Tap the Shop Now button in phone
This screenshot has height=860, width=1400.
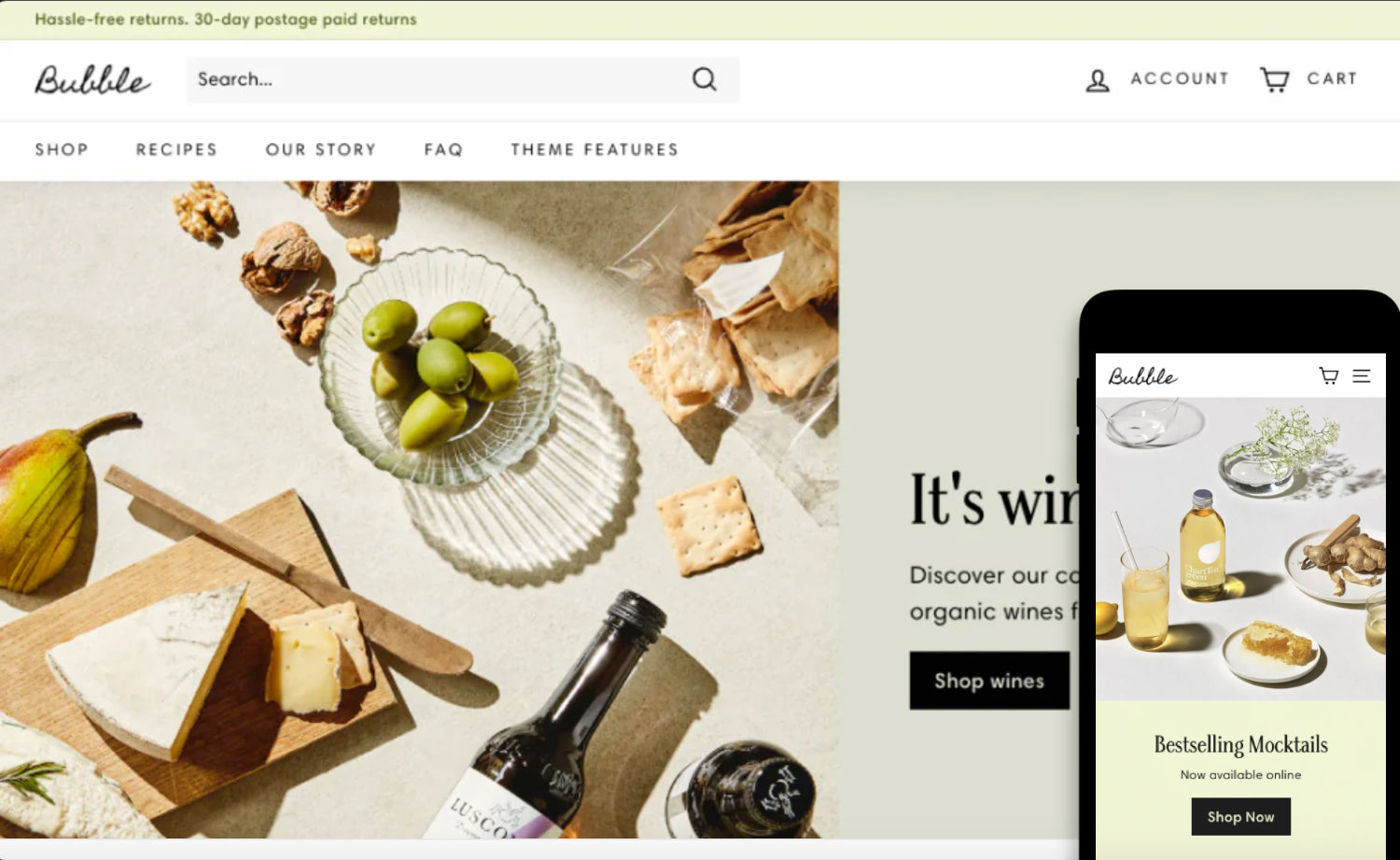1240,817
